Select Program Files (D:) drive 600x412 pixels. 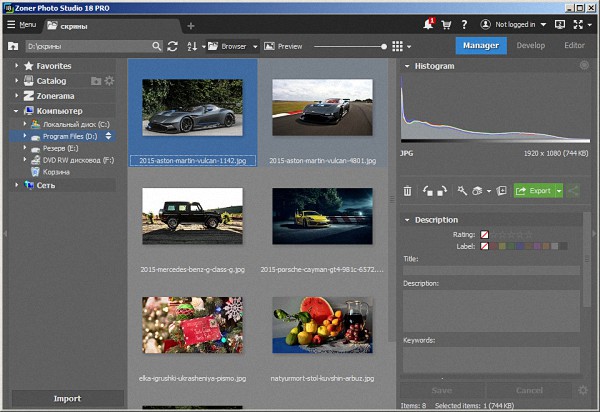pyautogui.click(x=70, y=136)
